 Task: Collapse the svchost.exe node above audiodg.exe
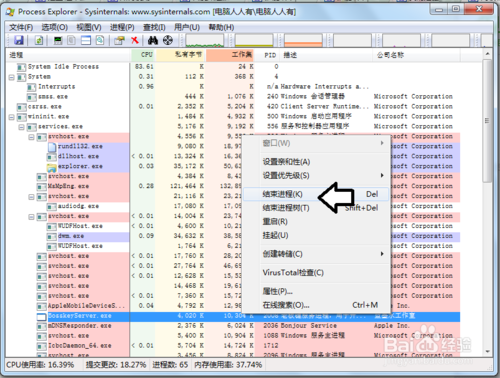click(x=32, y=197)
